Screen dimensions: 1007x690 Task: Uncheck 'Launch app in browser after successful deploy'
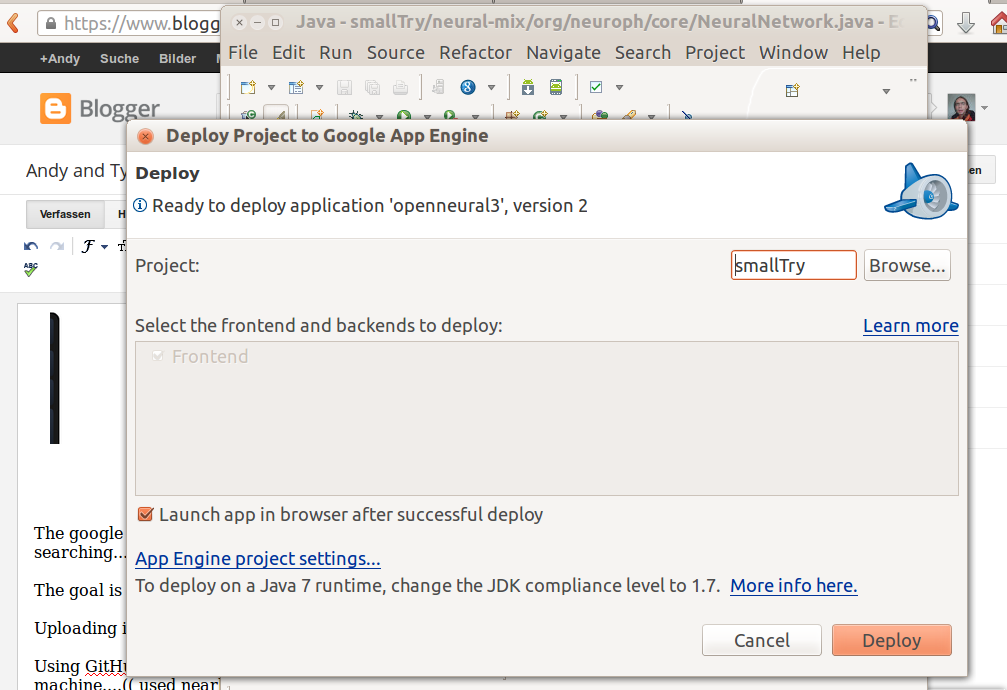point(145,514)
